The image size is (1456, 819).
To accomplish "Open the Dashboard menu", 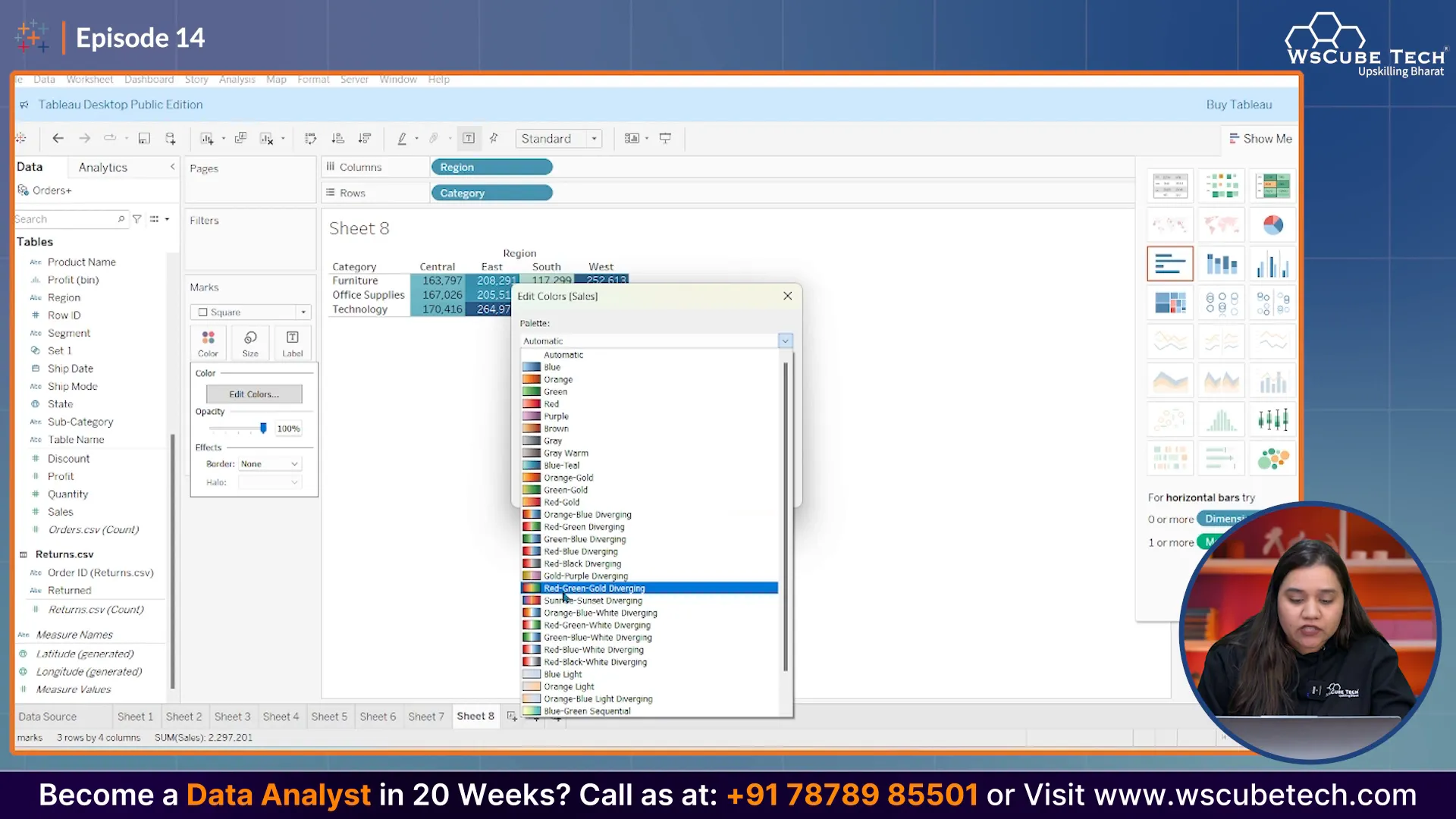I will click(x=149, y=79).
